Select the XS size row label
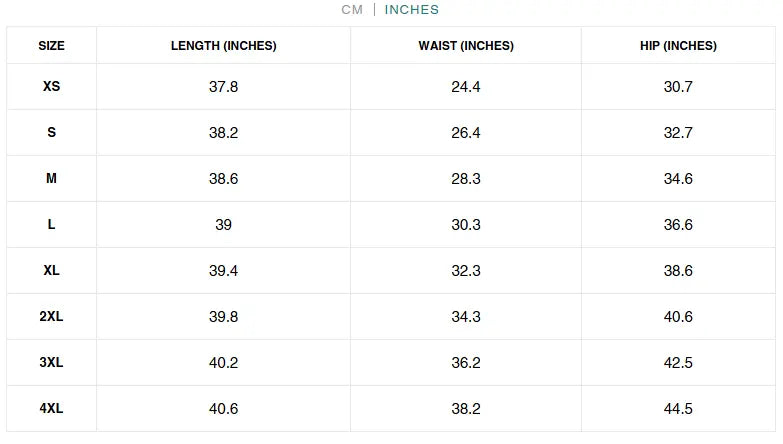 (x=52, y=87)
